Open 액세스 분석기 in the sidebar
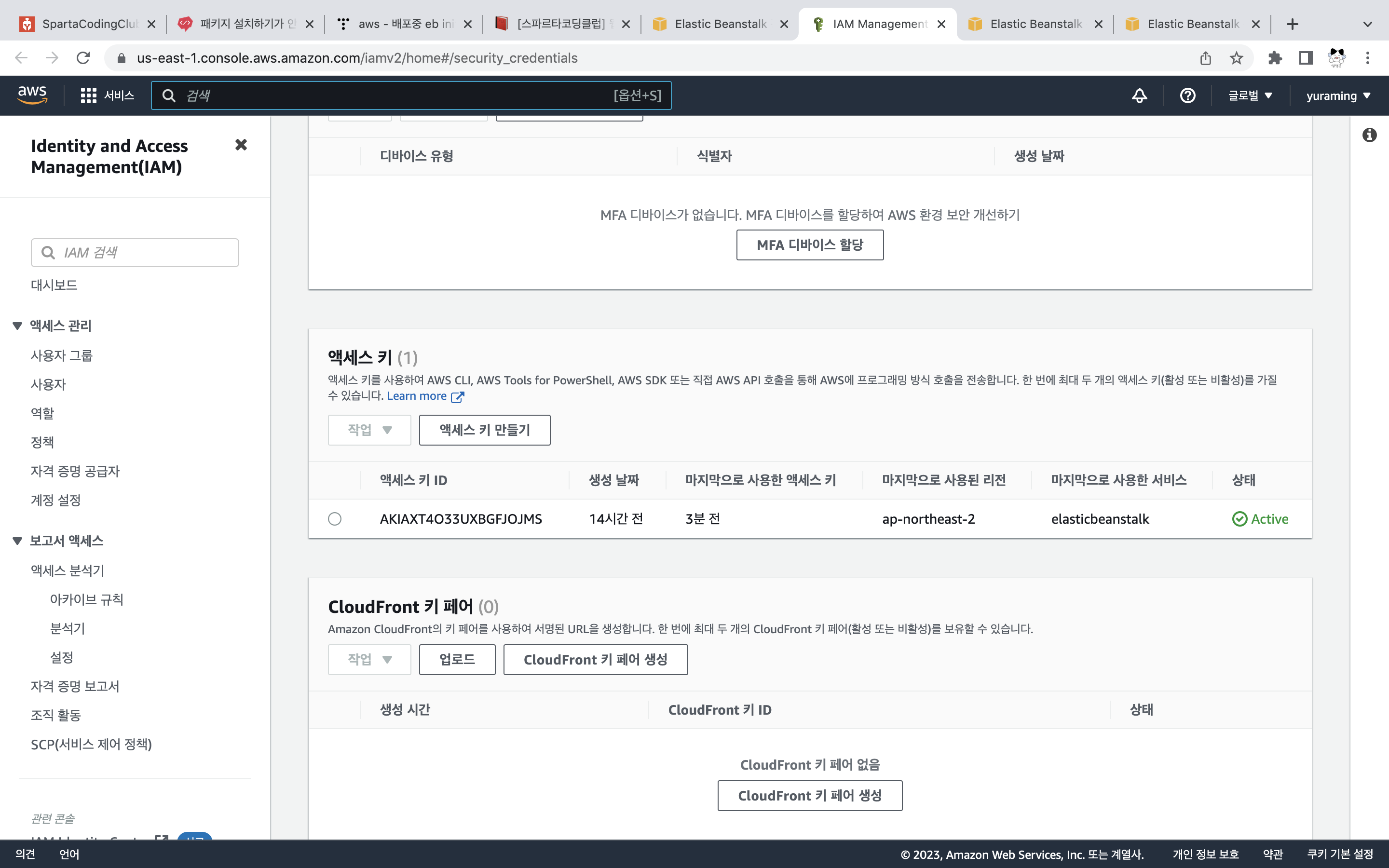The width and height of the screenshot is (1389, 868). click(67, 570)
